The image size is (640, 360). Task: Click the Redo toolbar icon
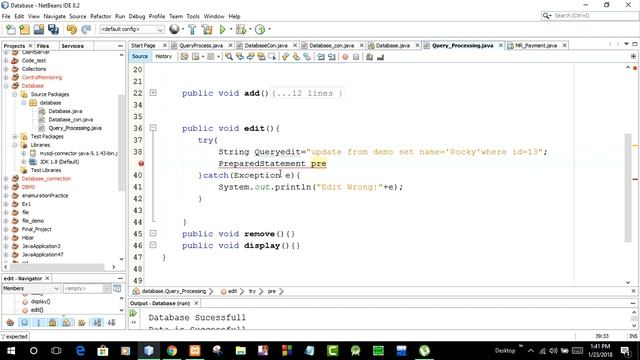pos(86,29)
